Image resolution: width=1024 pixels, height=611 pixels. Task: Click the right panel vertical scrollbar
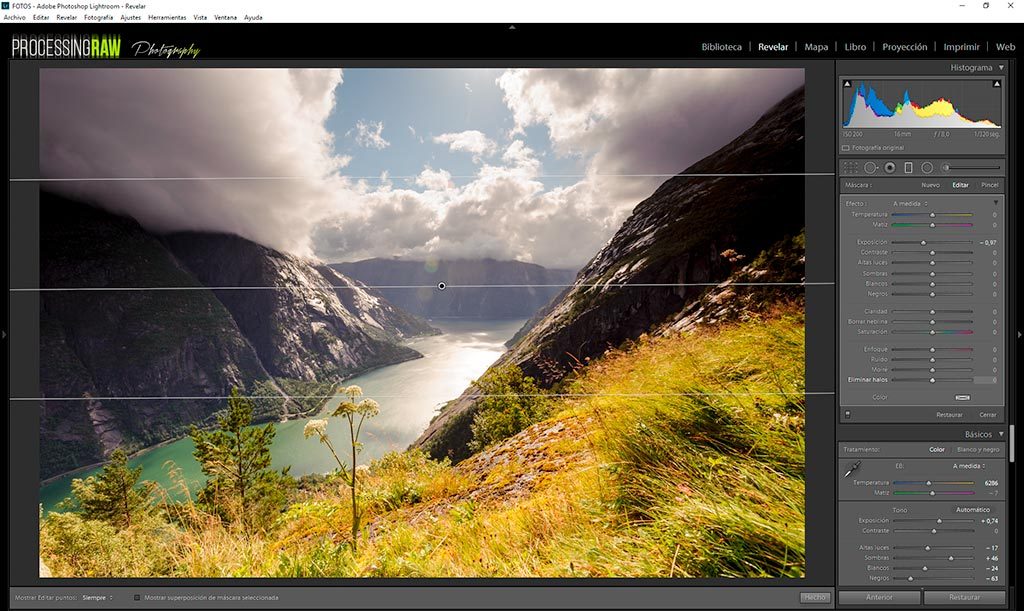click(1011, 443)
